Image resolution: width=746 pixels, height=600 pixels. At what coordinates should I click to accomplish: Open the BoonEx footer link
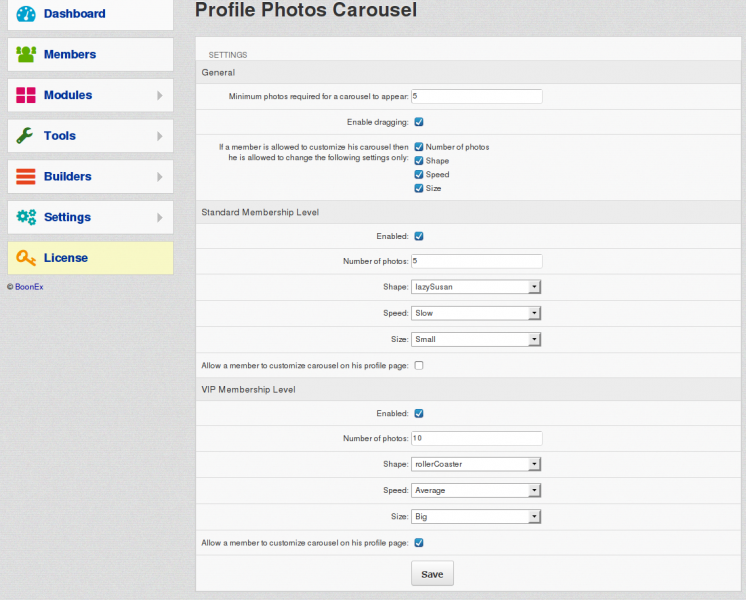[x=29, y=287]
